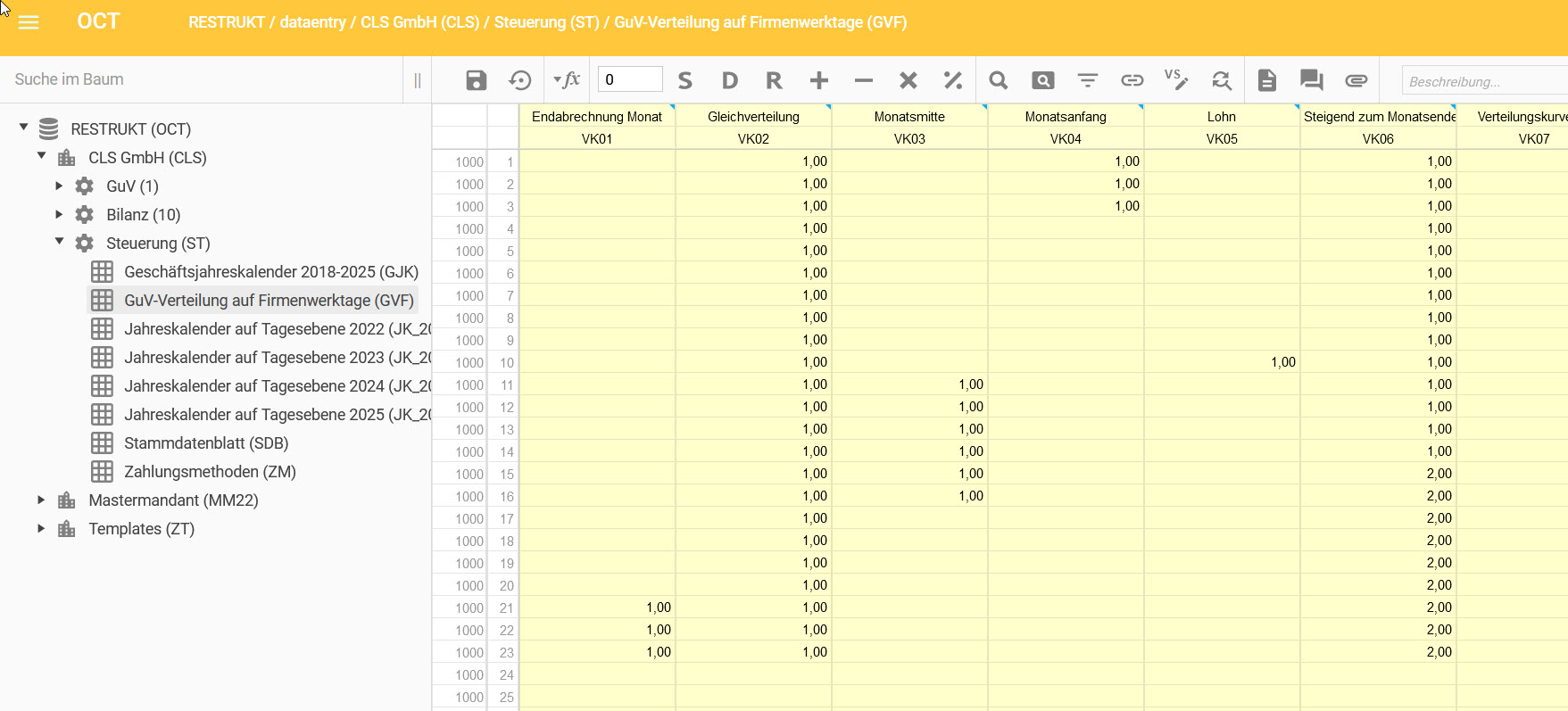This screenshot has width=1568, height=711.
Task: Click the sidebar splitter handle
Action: tap(418, 80)
